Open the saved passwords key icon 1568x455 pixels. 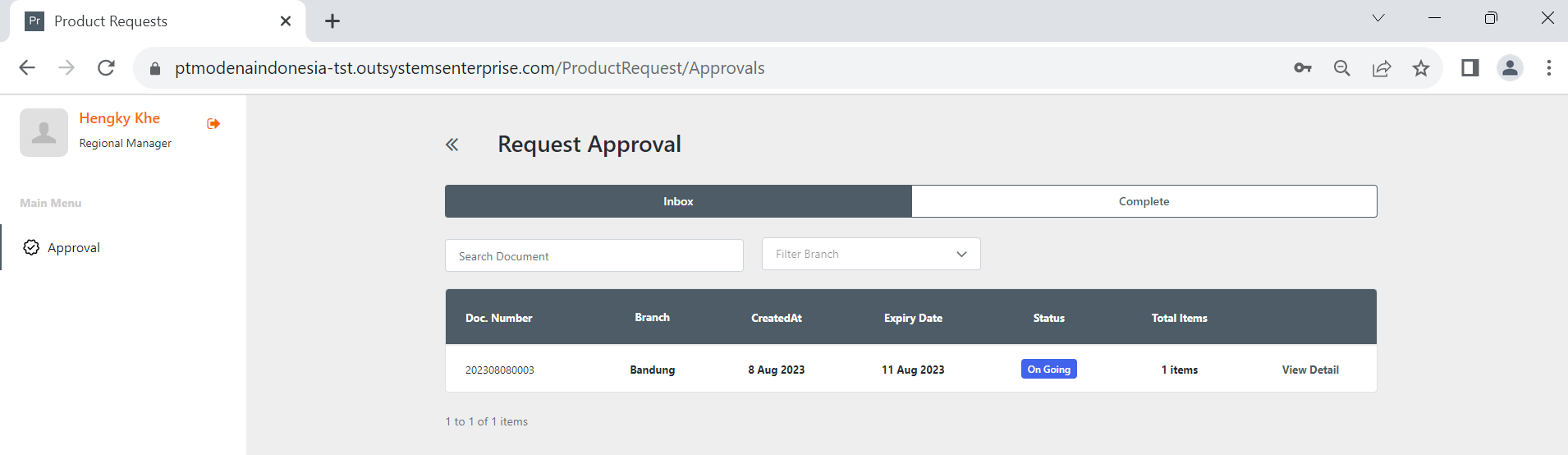click(x=1303, y=68)
